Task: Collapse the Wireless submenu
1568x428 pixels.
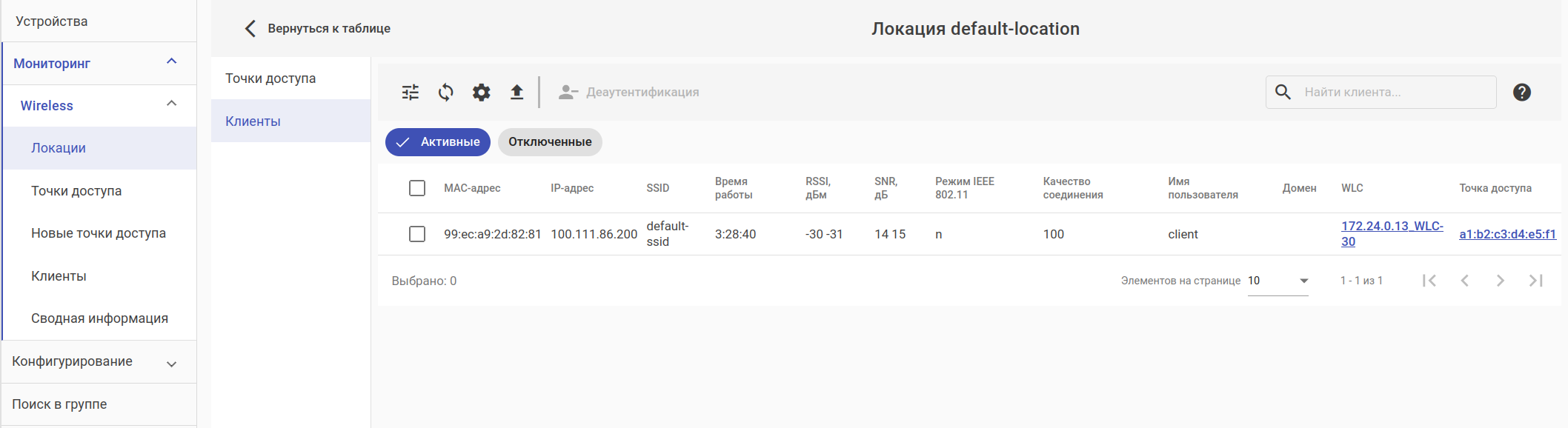Action: click(x=172, y=104)
